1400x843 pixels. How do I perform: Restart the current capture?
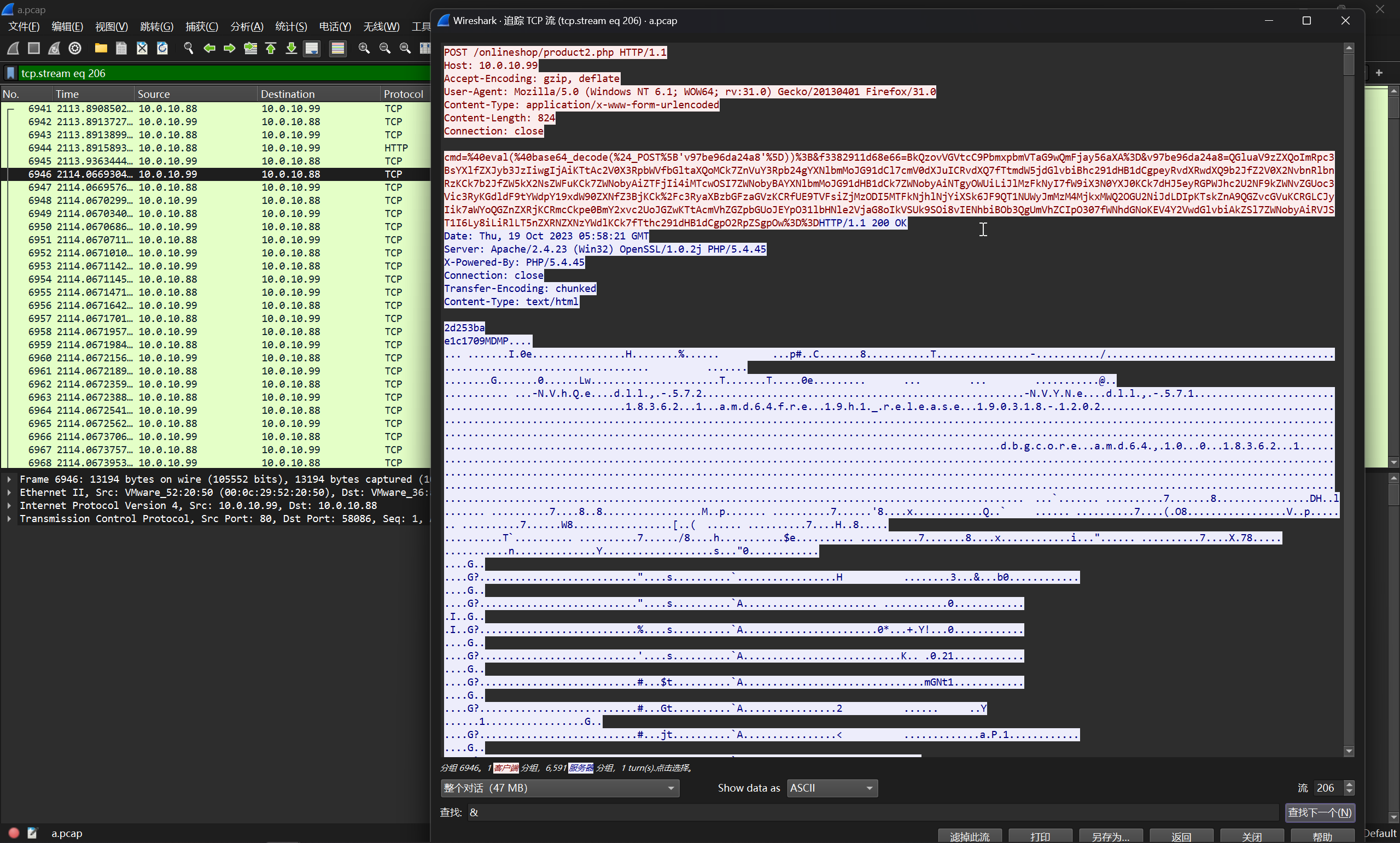pos(54,48)
